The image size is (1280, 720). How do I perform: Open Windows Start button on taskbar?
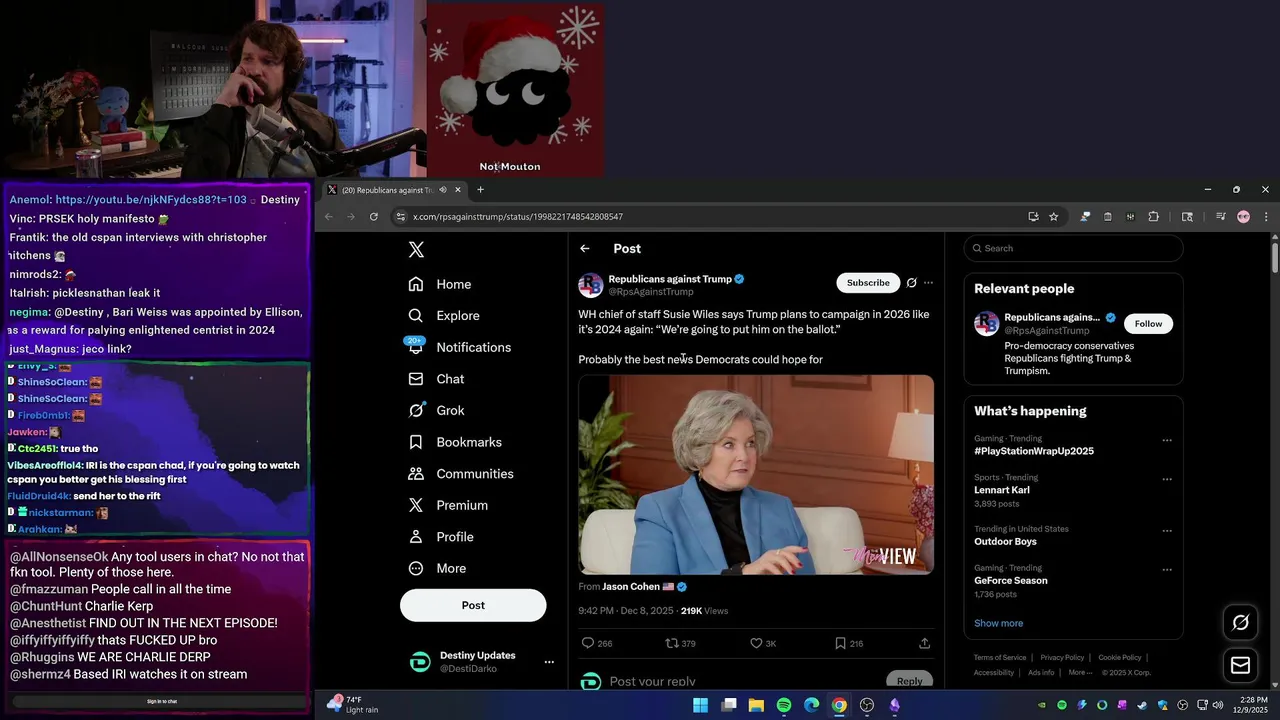701,706
